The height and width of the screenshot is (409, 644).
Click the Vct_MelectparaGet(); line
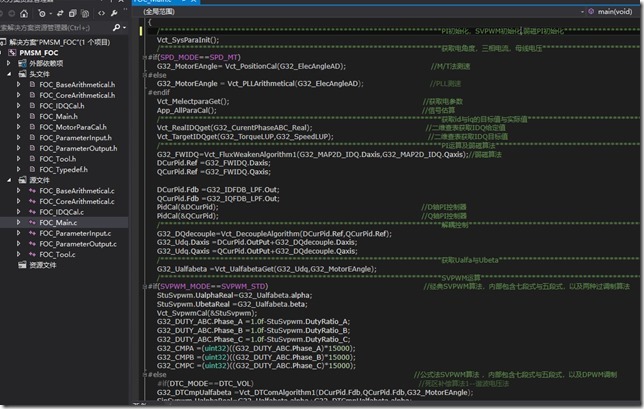(x=193, y=101)
